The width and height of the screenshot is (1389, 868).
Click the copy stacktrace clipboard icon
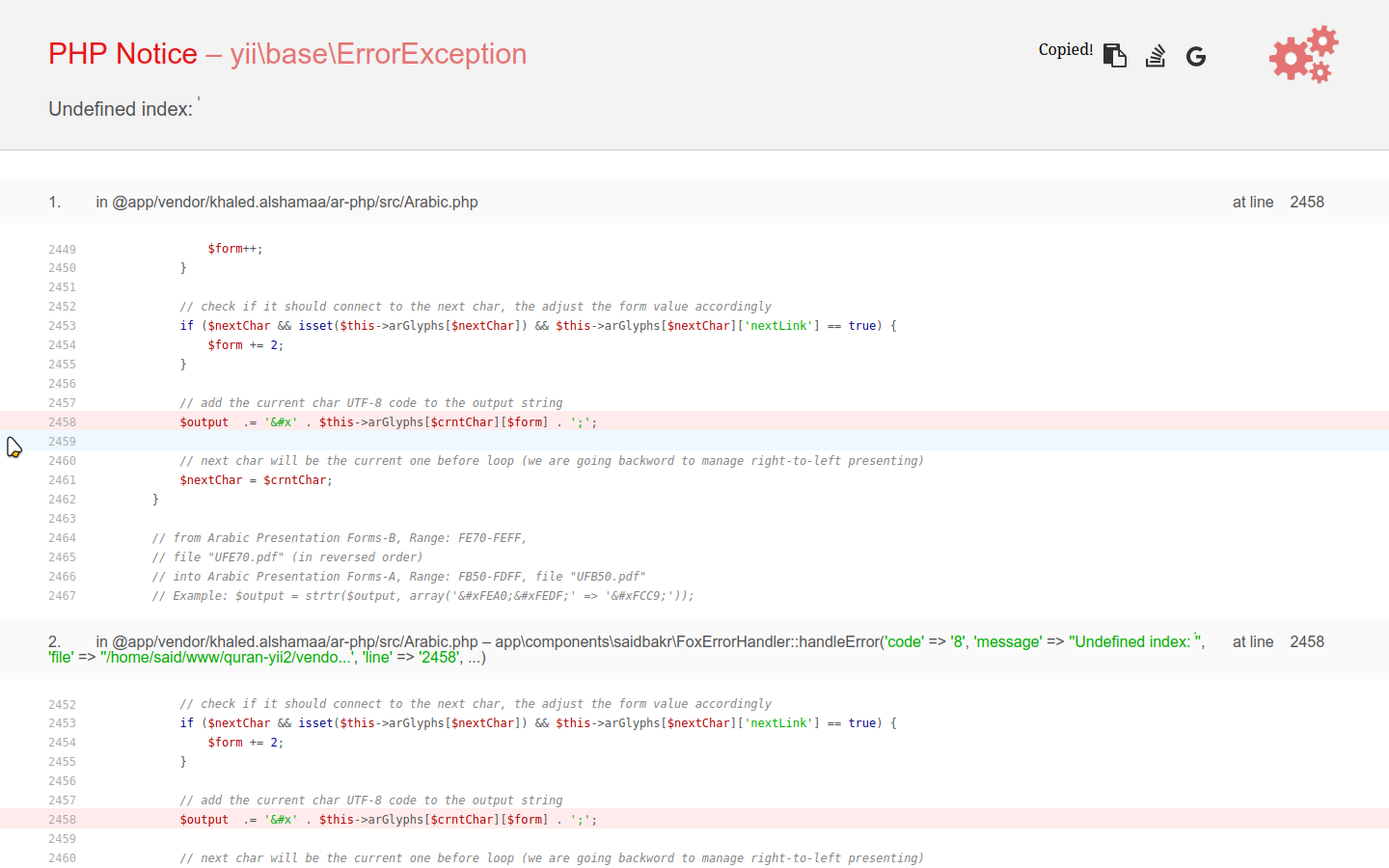click(x=1115, y=56)
